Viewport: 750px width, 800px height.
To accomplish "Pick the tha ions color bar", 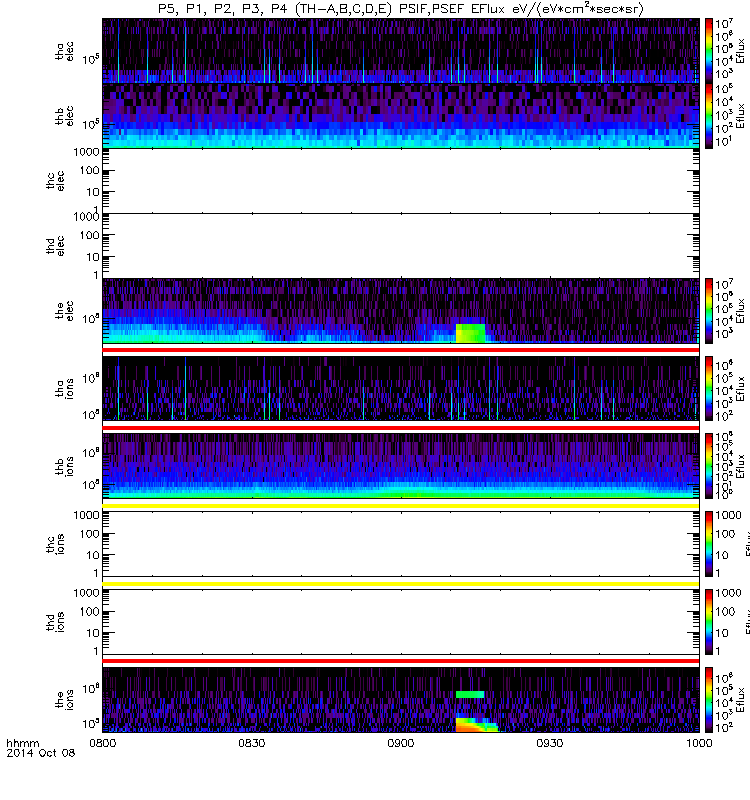I will pyautogui.click(x=709, y=388).
